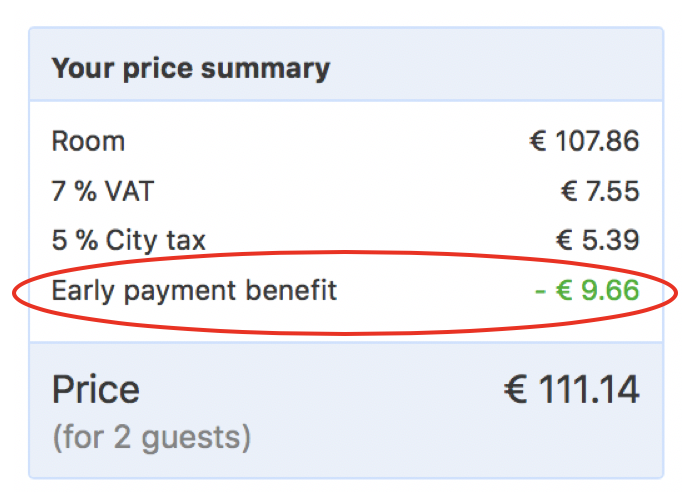
Task: Click the "Your price summary" heading
Action: [190, 69]
